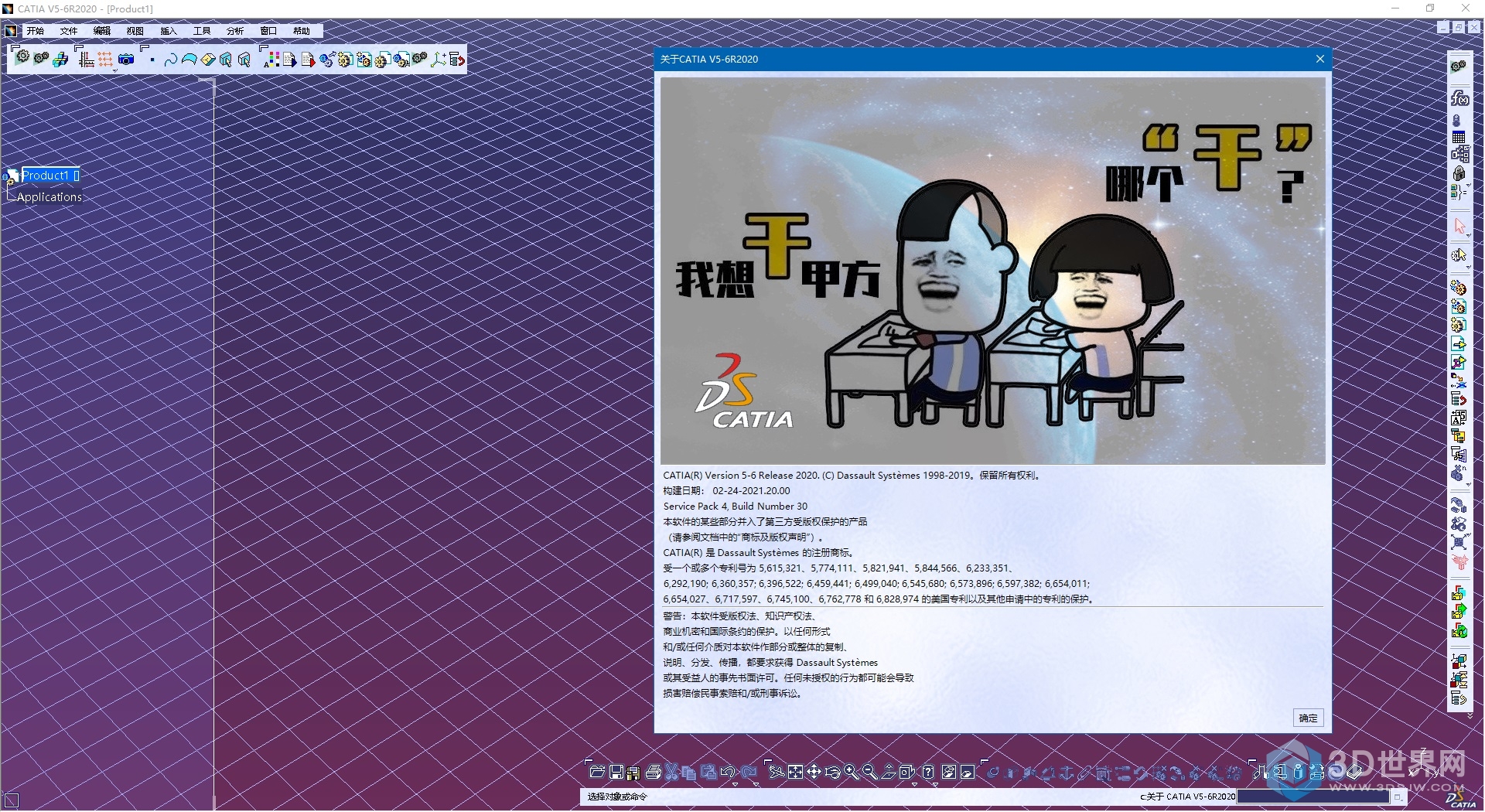Click the orange arrows pattern icon
The width and height of the screenshot is (1485, 812).
pyautogui.click(x=104, y=59)
